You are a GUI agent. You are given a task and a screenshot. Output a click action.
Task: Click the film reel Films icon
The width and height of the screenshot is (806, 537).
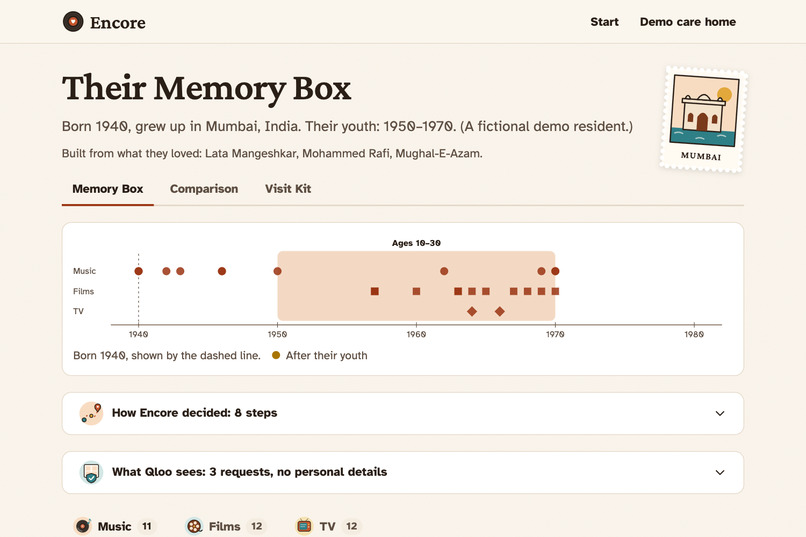pyautogui.click(x=194, y=526)
